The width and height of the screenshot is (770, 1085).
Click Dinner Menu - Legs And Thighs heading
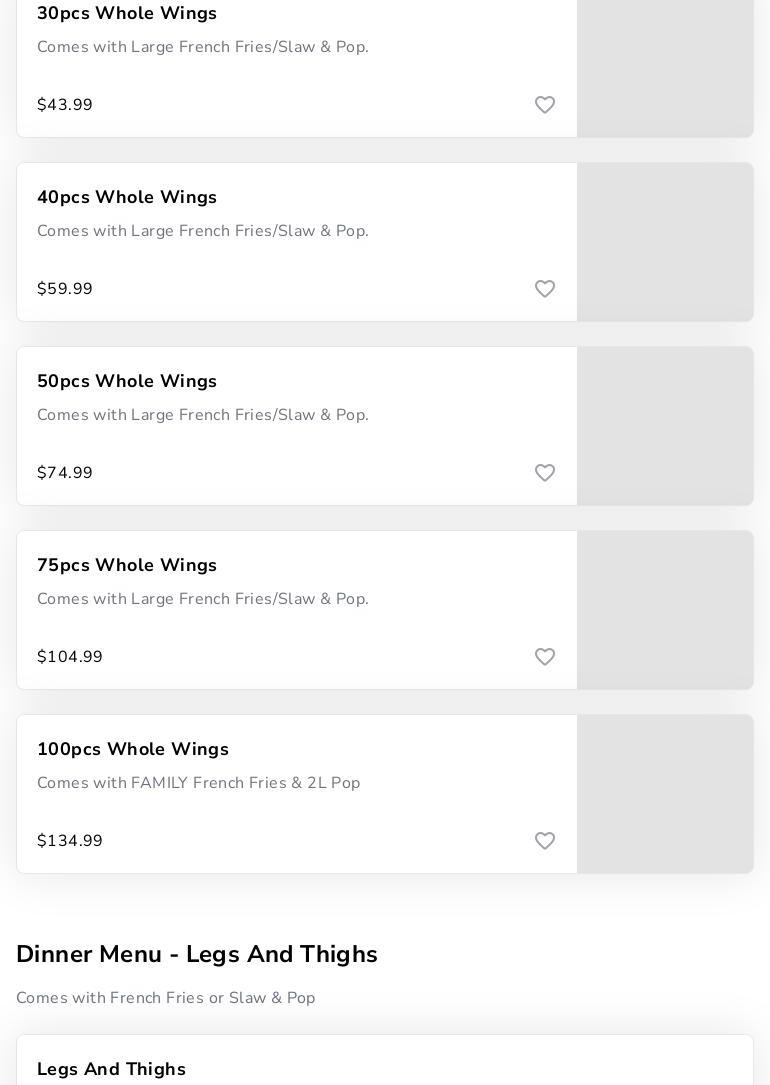coord(197,954)
